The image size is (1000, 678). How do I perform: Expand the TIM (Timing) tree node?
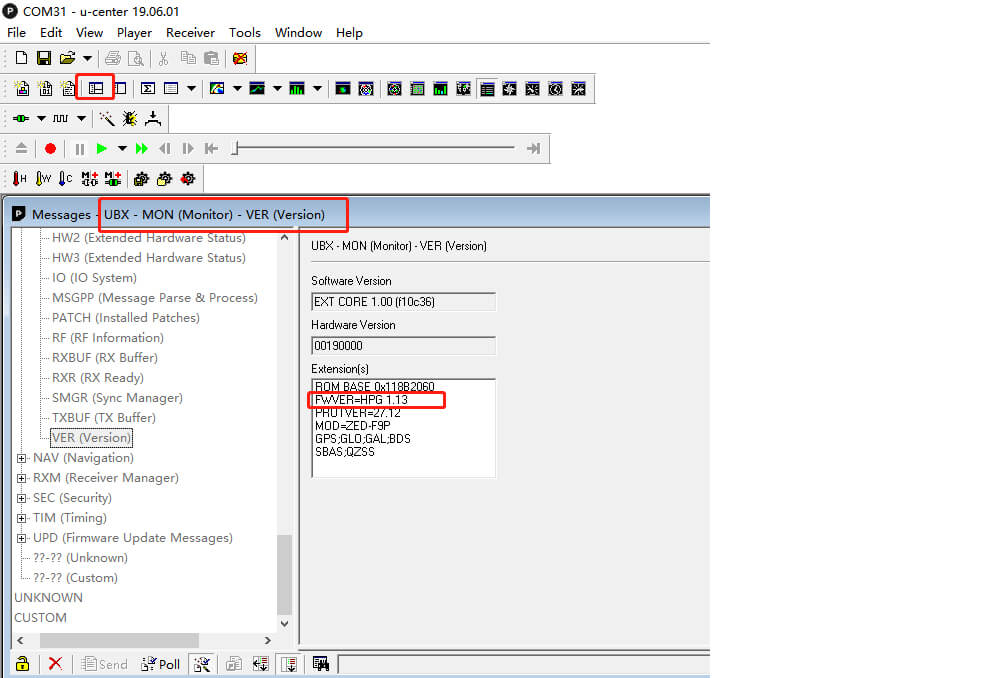(x=22, y=518)
